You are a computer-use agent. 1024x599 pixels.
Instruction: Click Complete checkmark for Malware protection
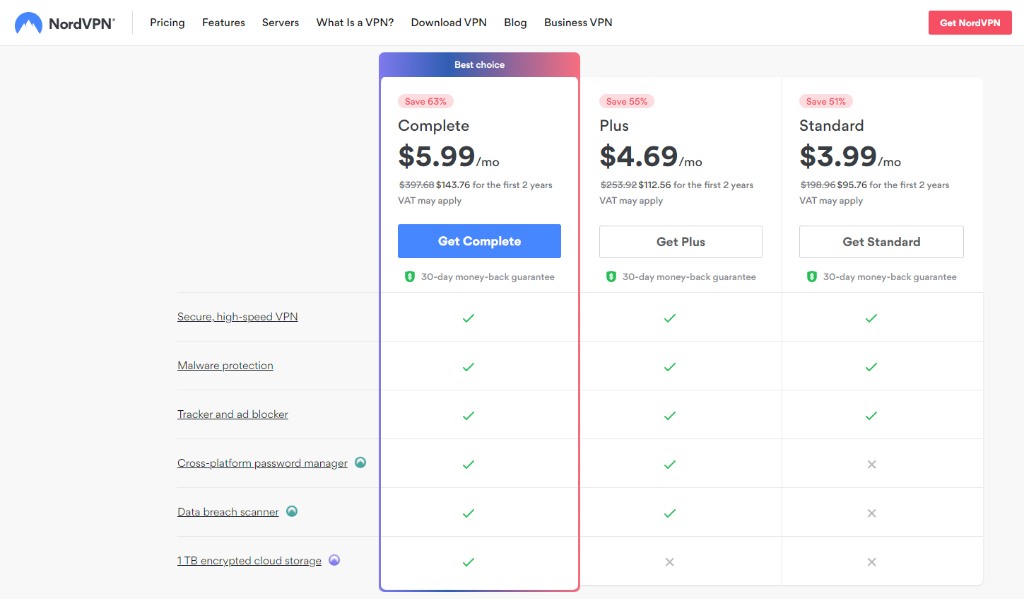click(x=468, y=367)
